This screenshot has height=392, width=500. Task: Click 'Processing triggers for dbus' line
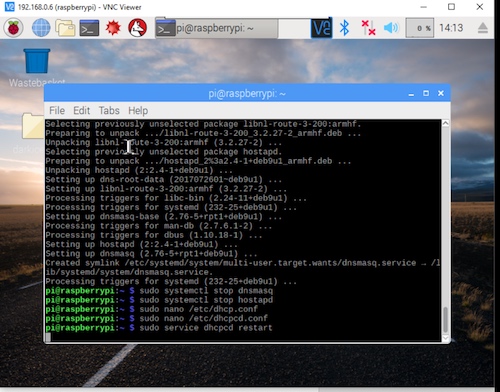click(x=154, y=235)
